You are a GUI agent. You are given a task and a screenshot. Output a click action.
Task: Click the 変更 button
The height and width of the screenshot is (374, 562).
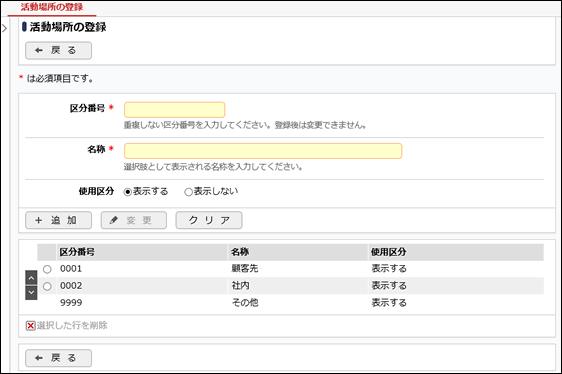pos(134,220)
